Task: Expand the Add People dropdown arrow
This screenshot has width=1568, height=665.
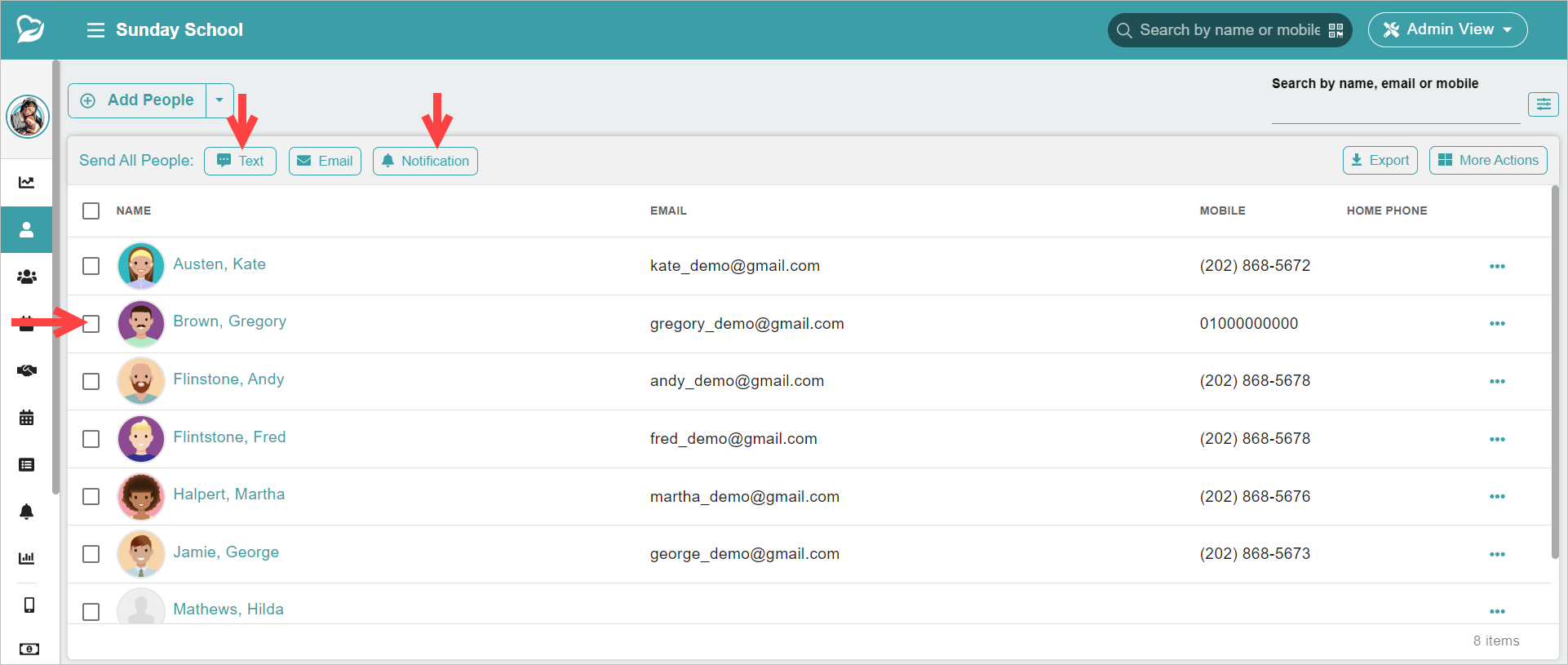Action: 219,100
